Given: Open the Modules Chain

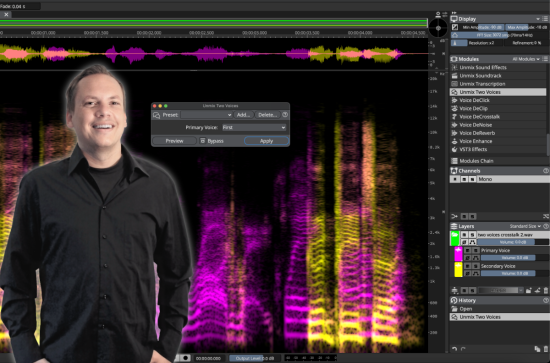Looking at the screenshot, I should click(x=498, y=161).
